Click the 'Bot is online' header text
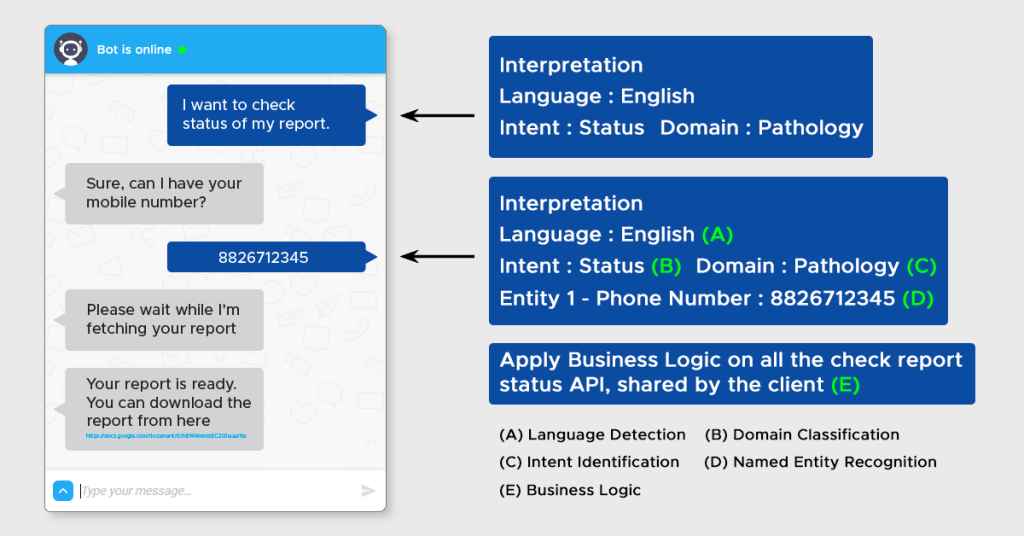The image size is (1024, 536). tap(134, 50)
